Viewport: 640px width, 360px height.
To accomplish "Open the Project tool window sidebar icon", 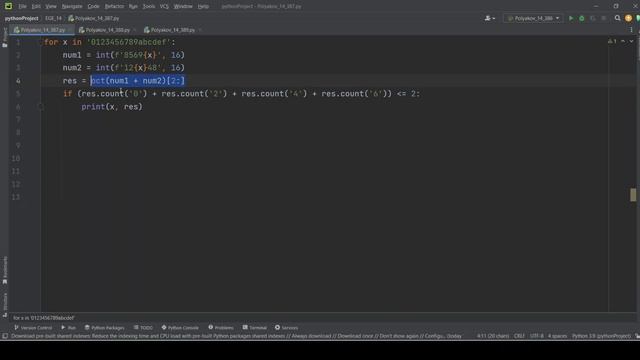I will 4,38.
